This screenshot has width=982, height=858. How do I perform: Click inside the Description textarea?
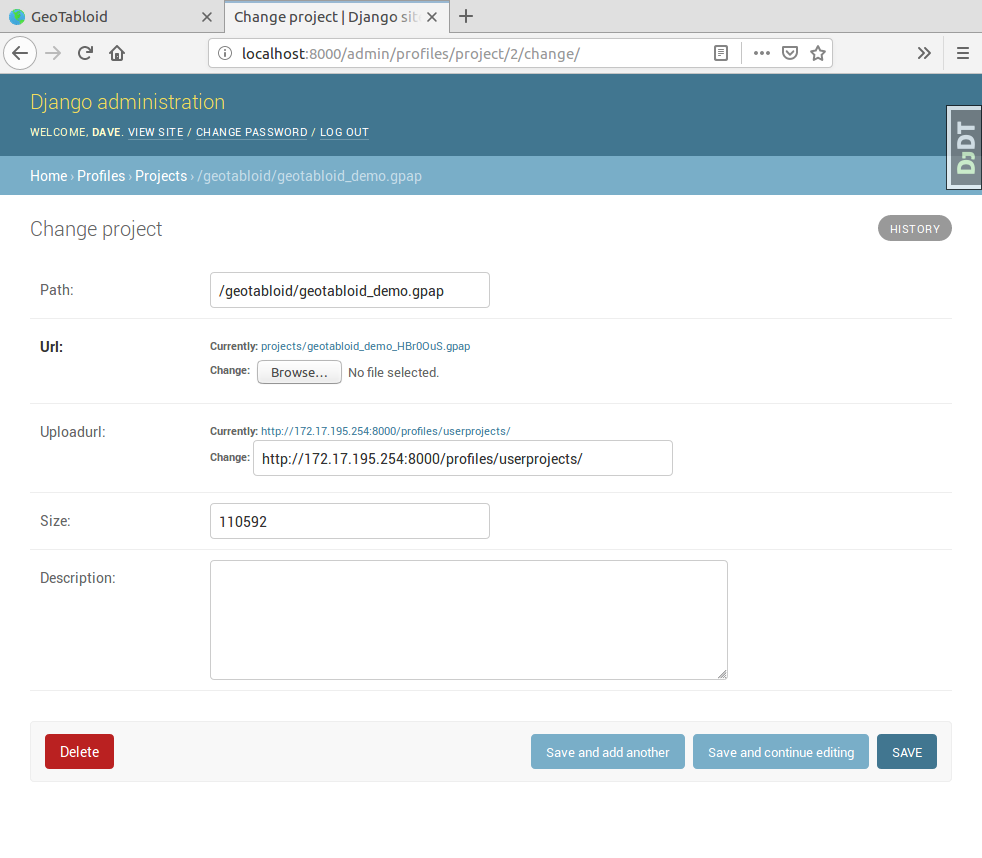pos(468,620)
